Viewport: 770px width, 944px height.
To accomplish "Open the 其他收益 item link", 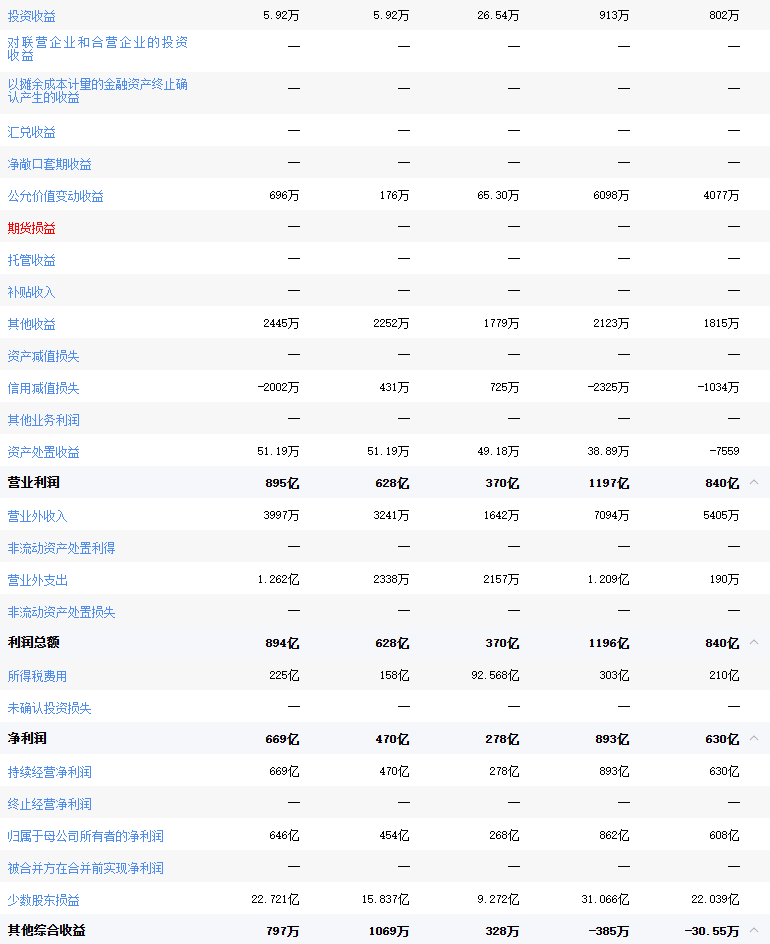I will pyautogui.click(x=32, y=324).
